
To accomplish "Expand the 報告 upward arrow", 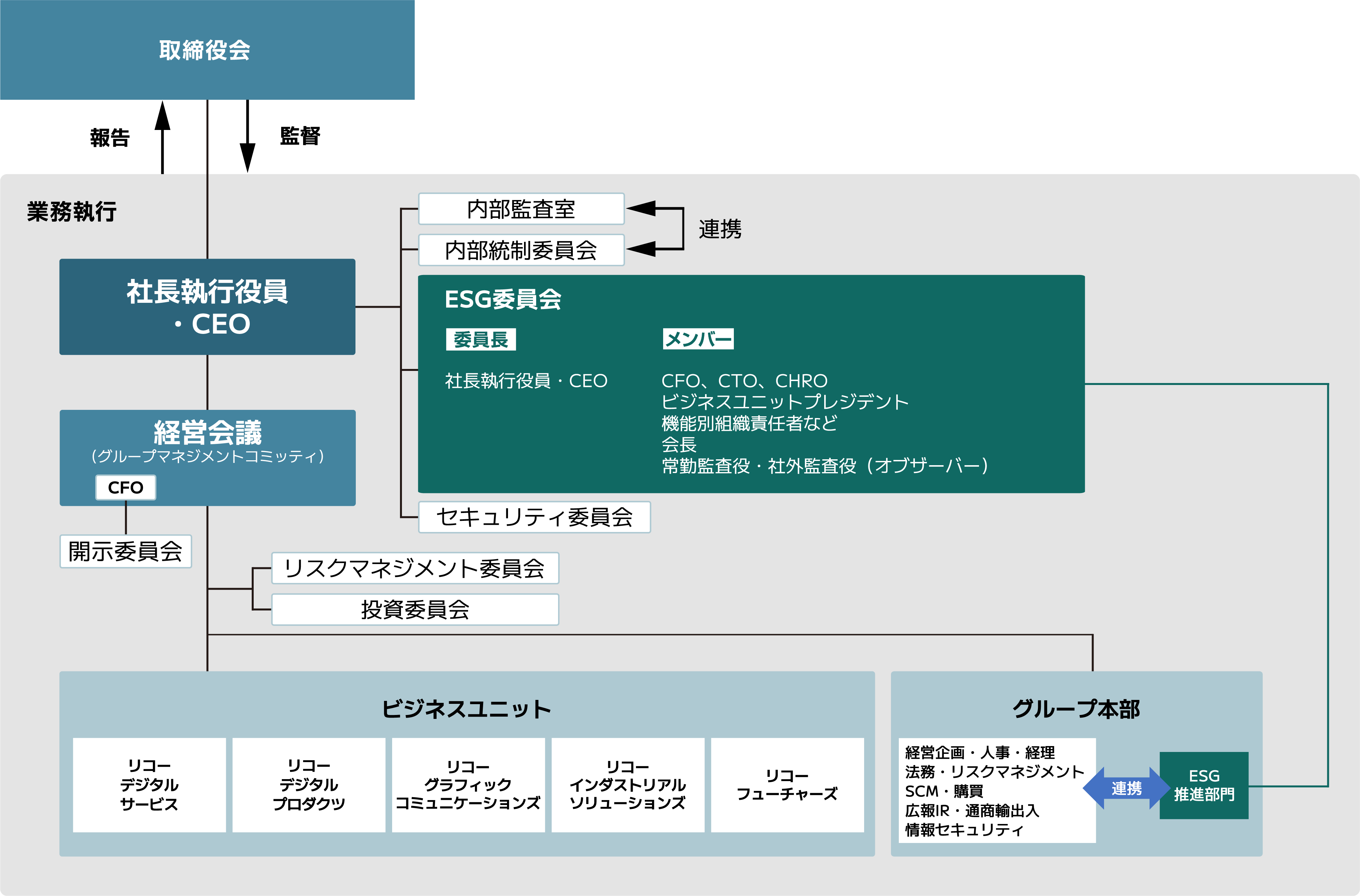I will pyautogui.click(x=163, y=137).
